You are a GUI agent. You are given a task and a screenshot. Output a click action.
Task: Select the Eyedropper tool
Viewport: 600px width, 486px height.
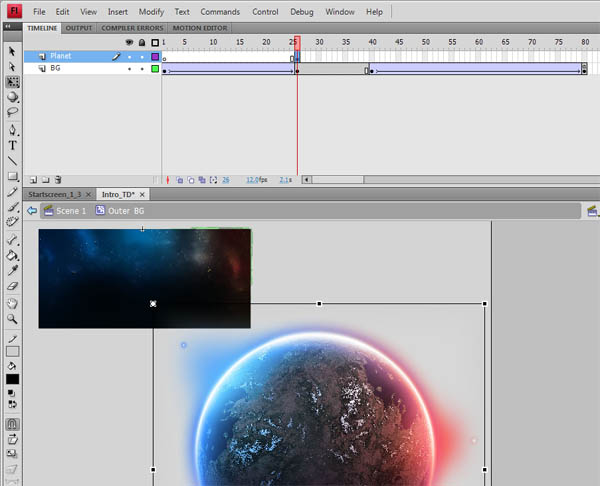point(12,270)
